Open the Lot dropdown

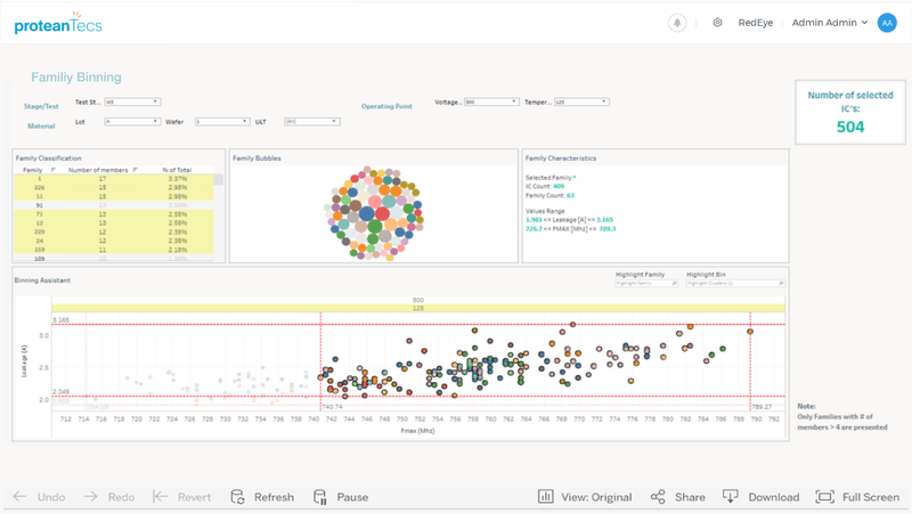click(133, 122)
